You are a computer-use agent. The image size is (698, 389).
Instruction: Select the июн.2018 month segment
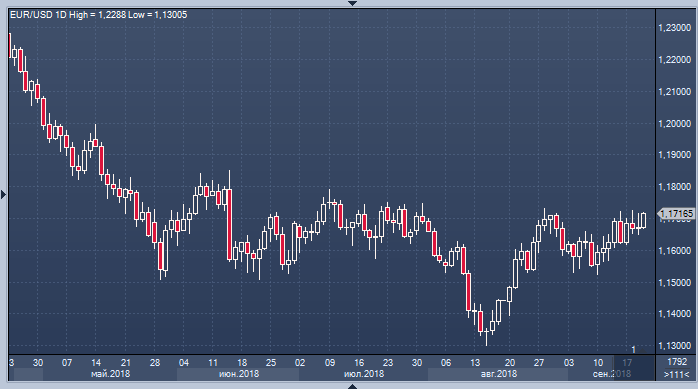[x=239, y=374]
